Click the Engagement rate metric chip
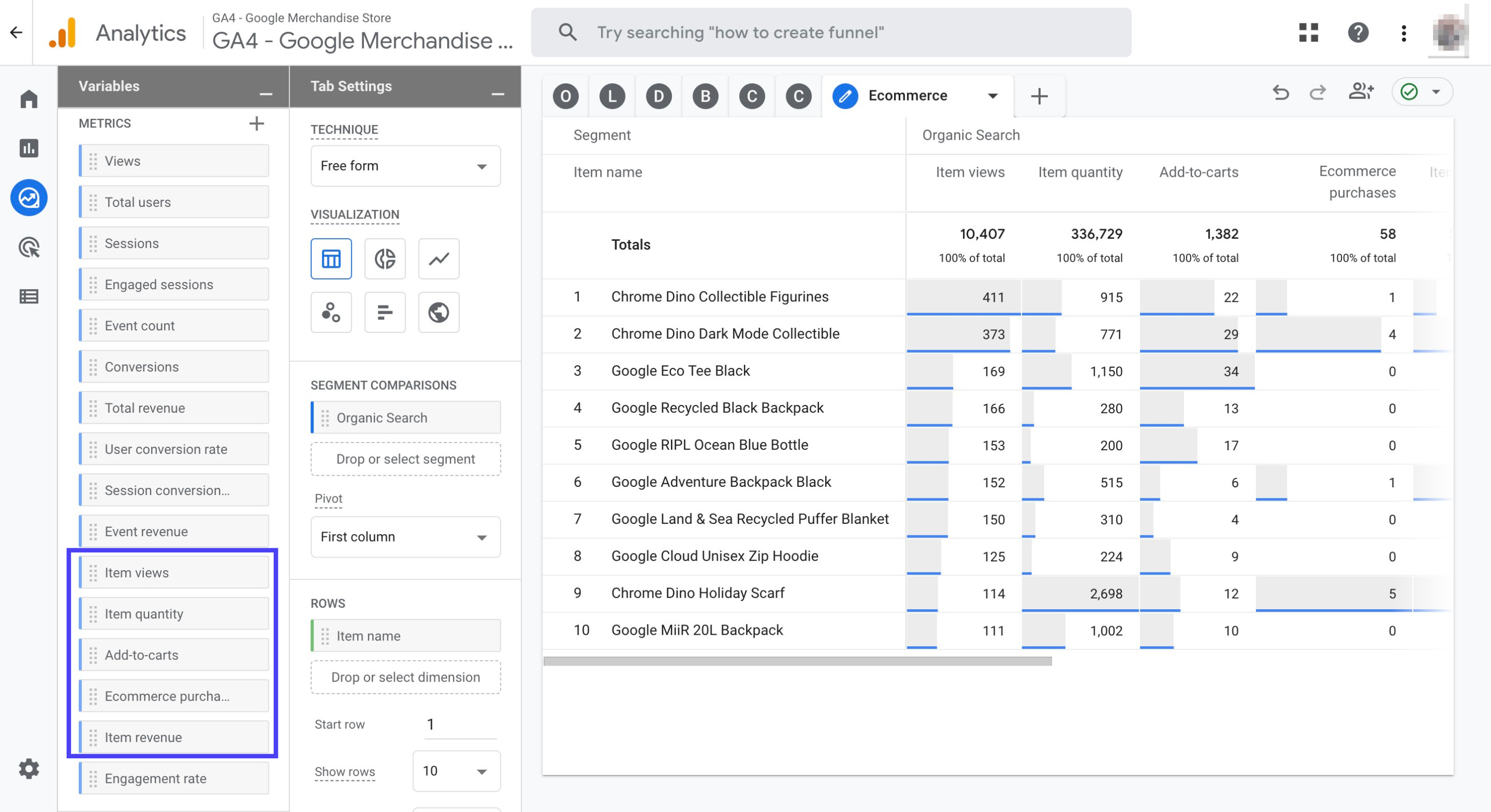Viewport: 1491px width, 812px height. pos(174,779)
